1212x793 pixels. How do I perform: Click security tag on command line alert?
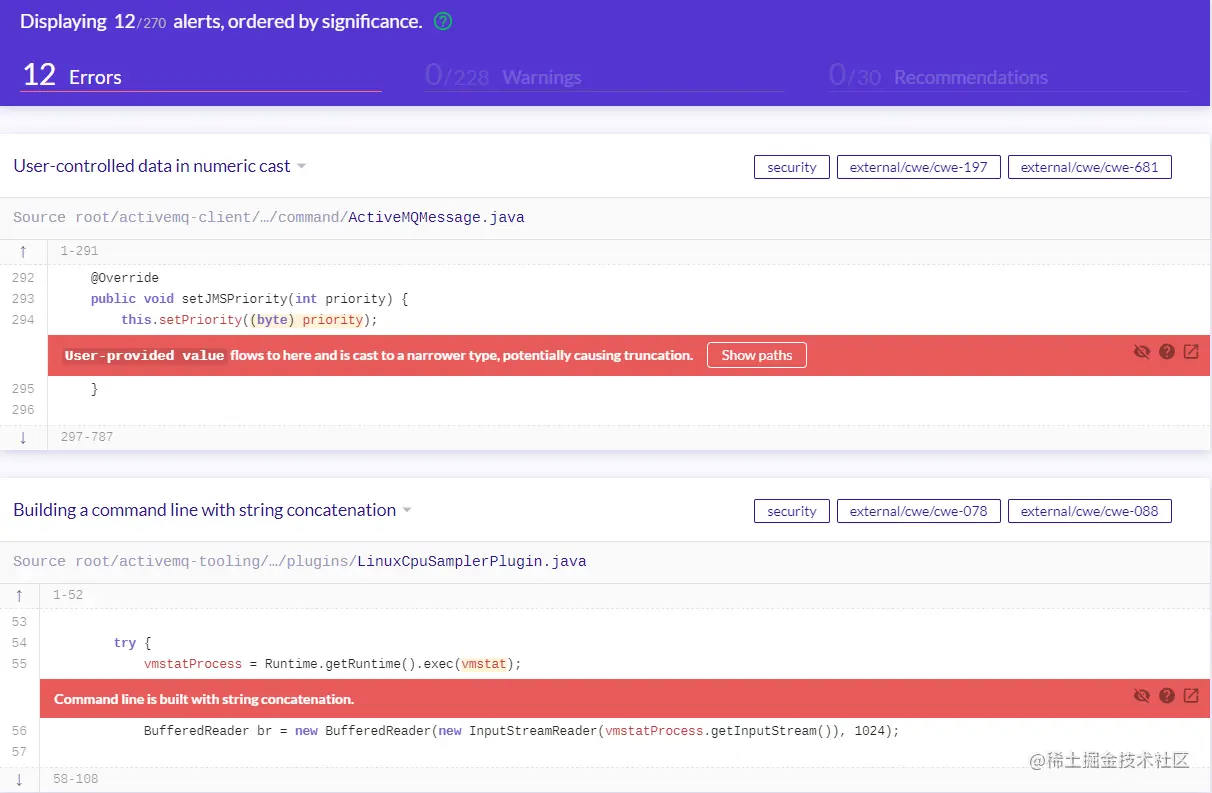pos(792,511)
